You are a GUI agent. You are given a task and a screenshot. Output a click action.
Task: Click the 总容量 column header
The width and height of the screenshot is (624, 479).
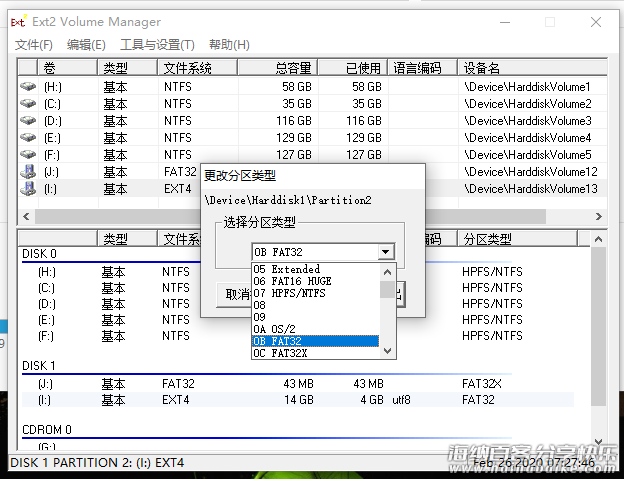click(x=277, y=68)
